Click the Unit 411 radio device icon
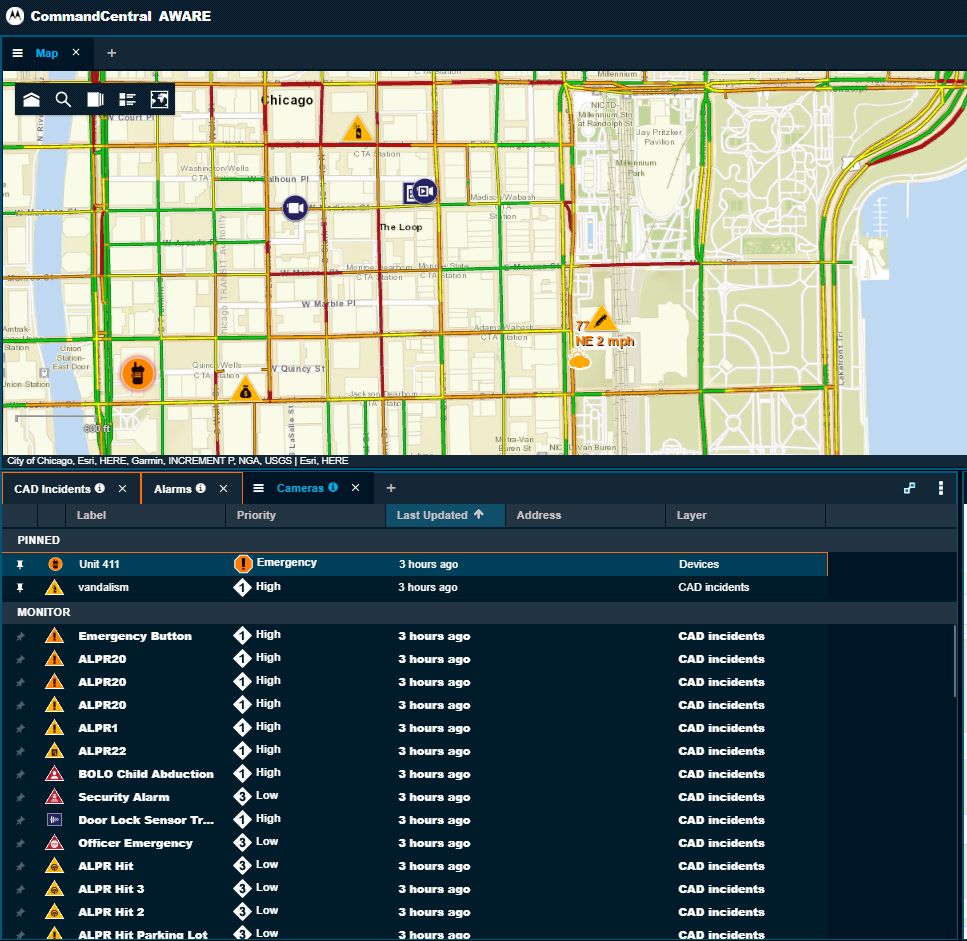The height and width of the screenshot is (941, 967). click(55, 564)
